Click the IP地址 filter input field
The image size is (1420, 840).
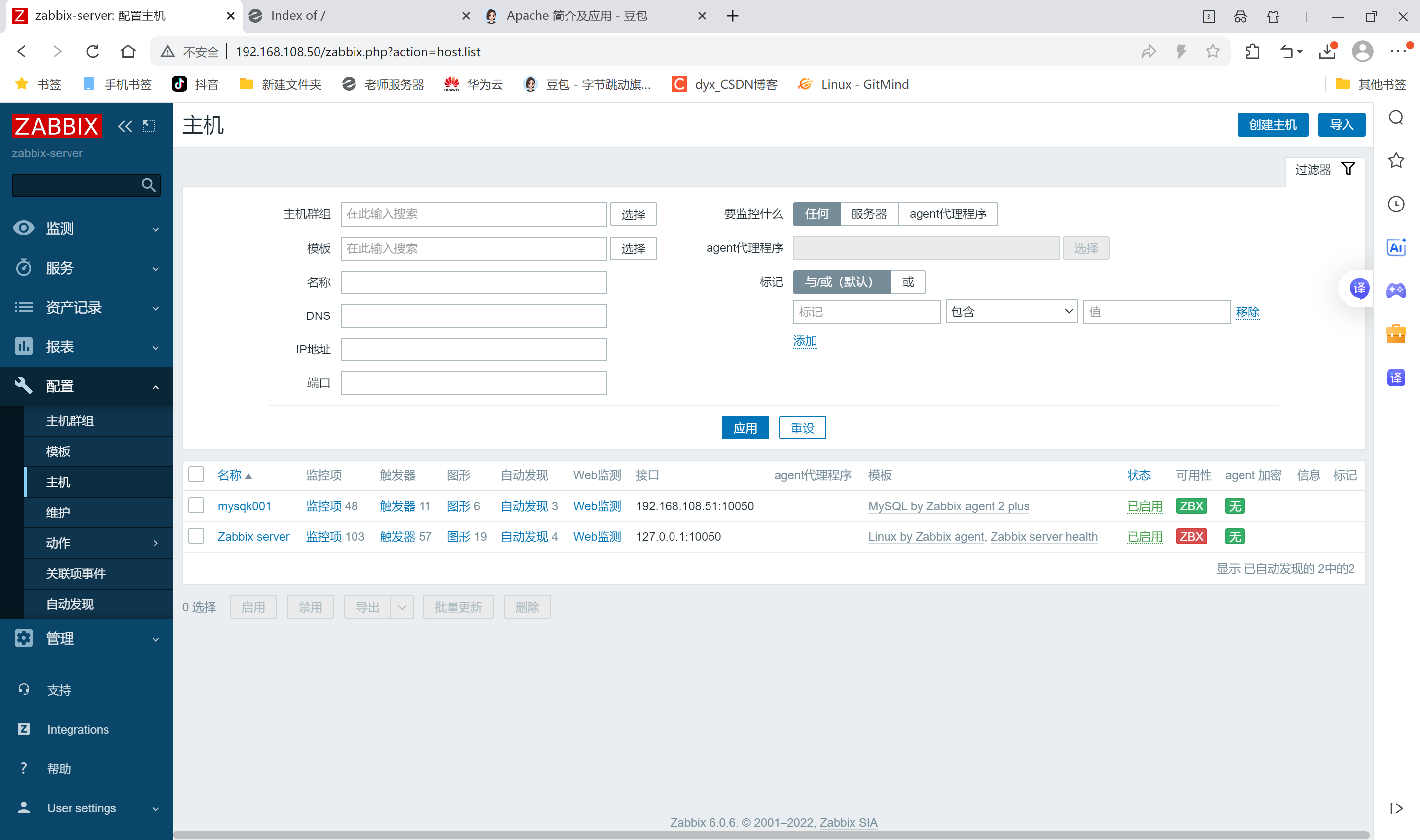[x=473, y=349]
